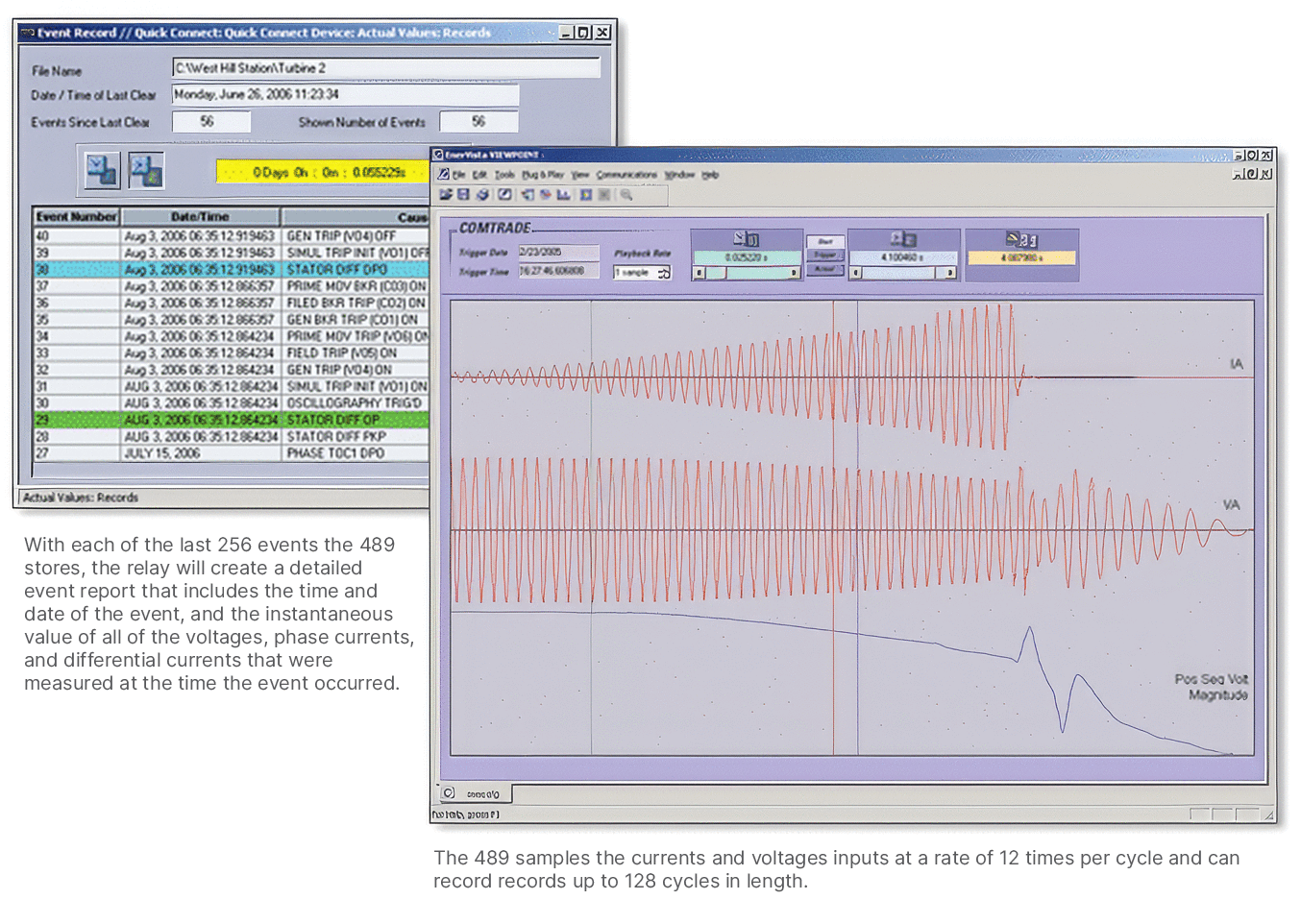Select green row 29 STATOR DIFF OP
Screen dimensions: 1301x924
coord(231,420)
